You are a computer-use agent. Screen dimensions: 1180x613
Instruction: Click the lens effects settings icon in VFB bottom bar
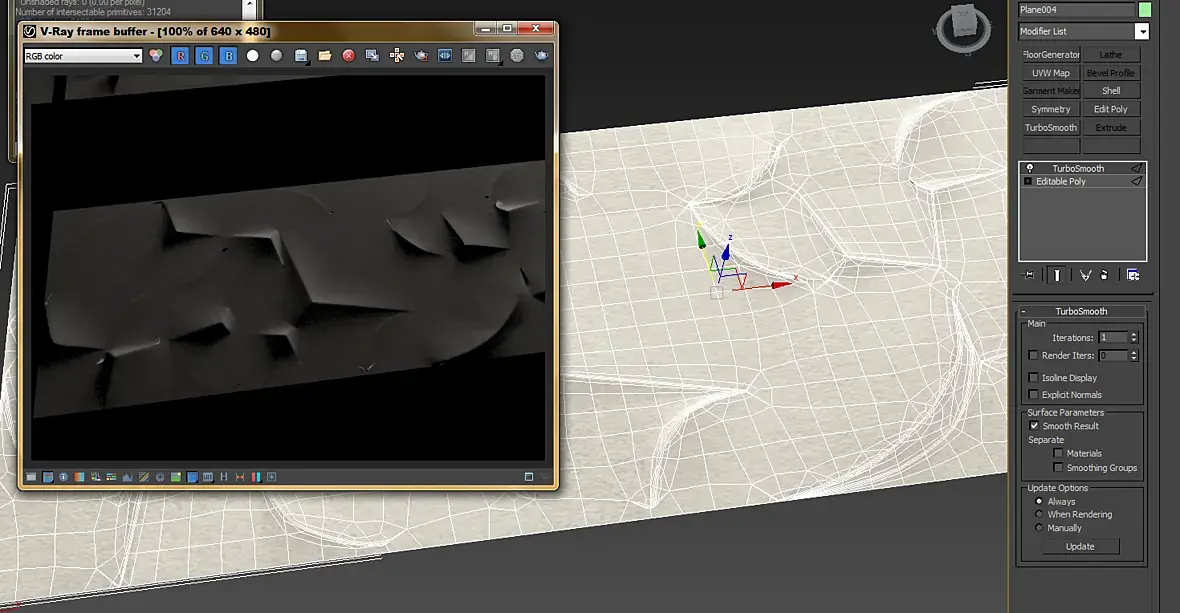[272, 477]
